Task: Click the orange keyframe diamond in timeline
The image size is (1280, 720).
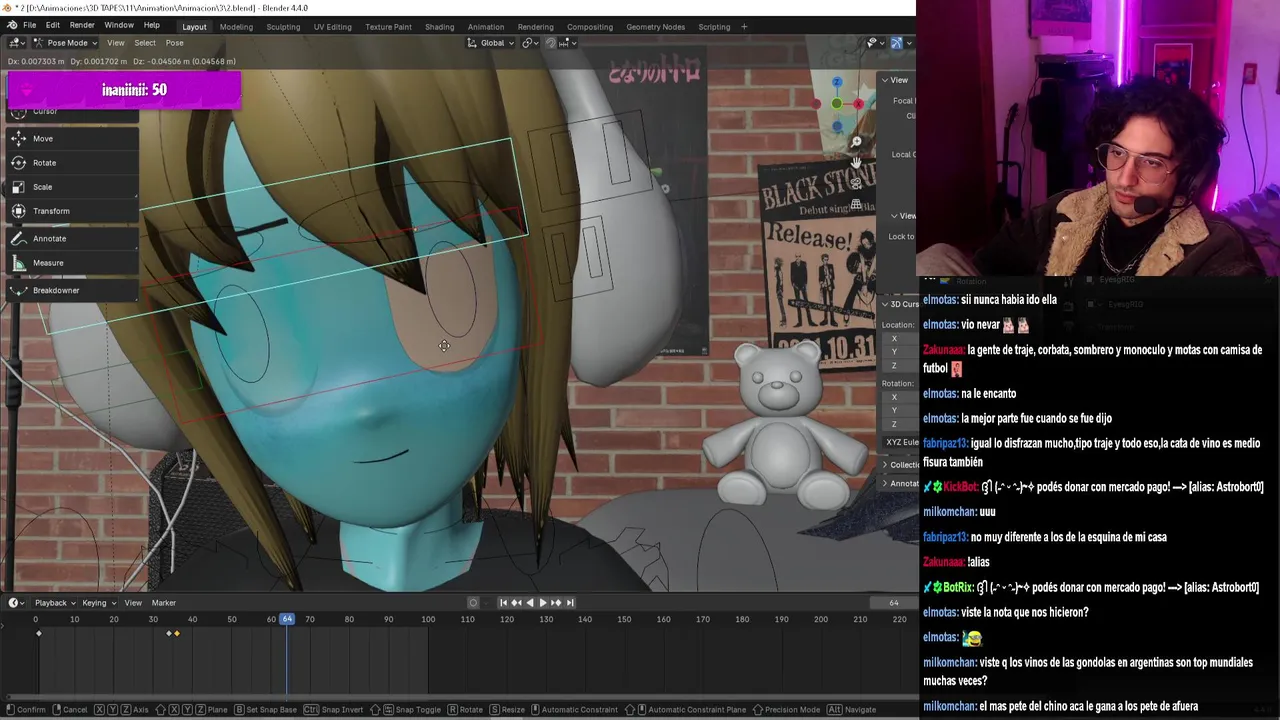Action: point(176,633)
